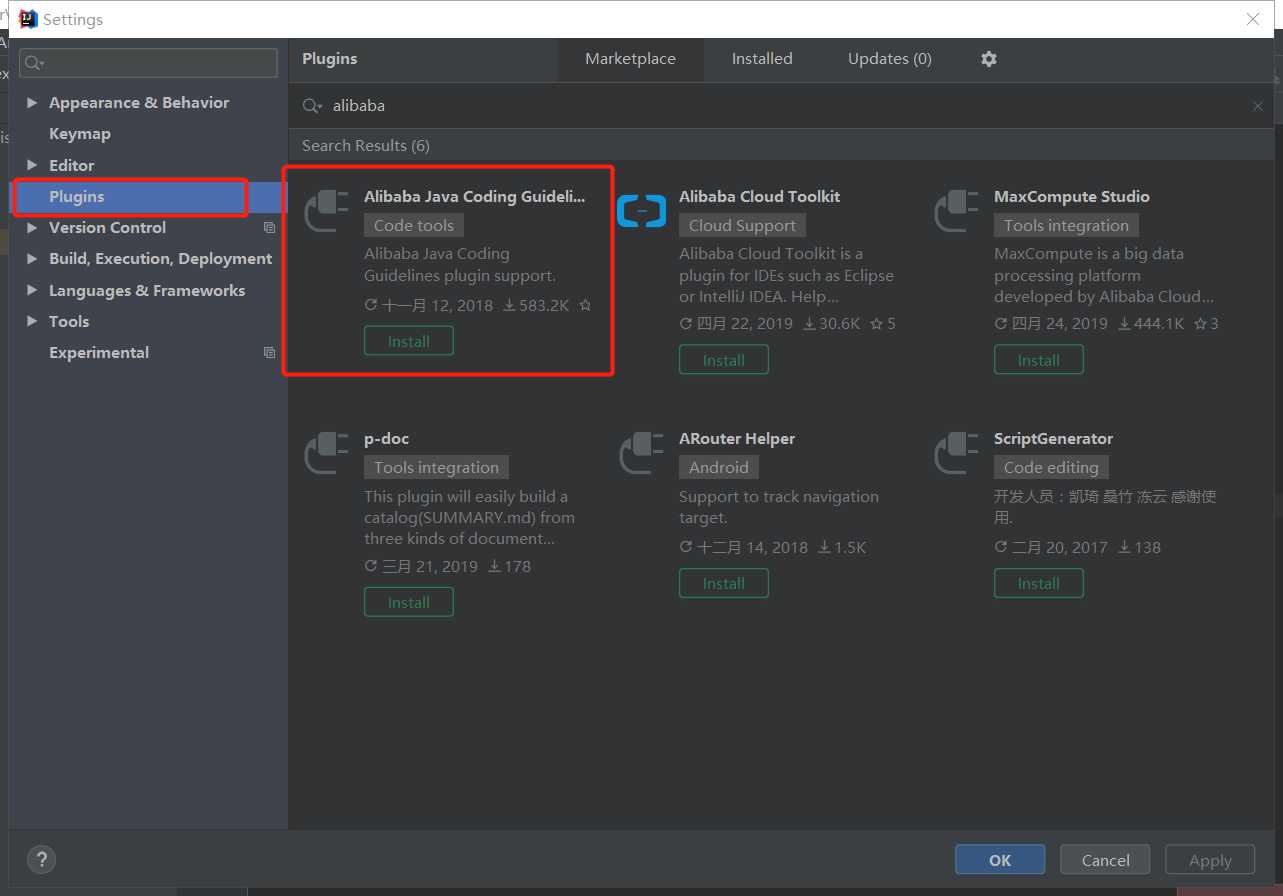Click the Code editing category tag

click(1051, 468)
